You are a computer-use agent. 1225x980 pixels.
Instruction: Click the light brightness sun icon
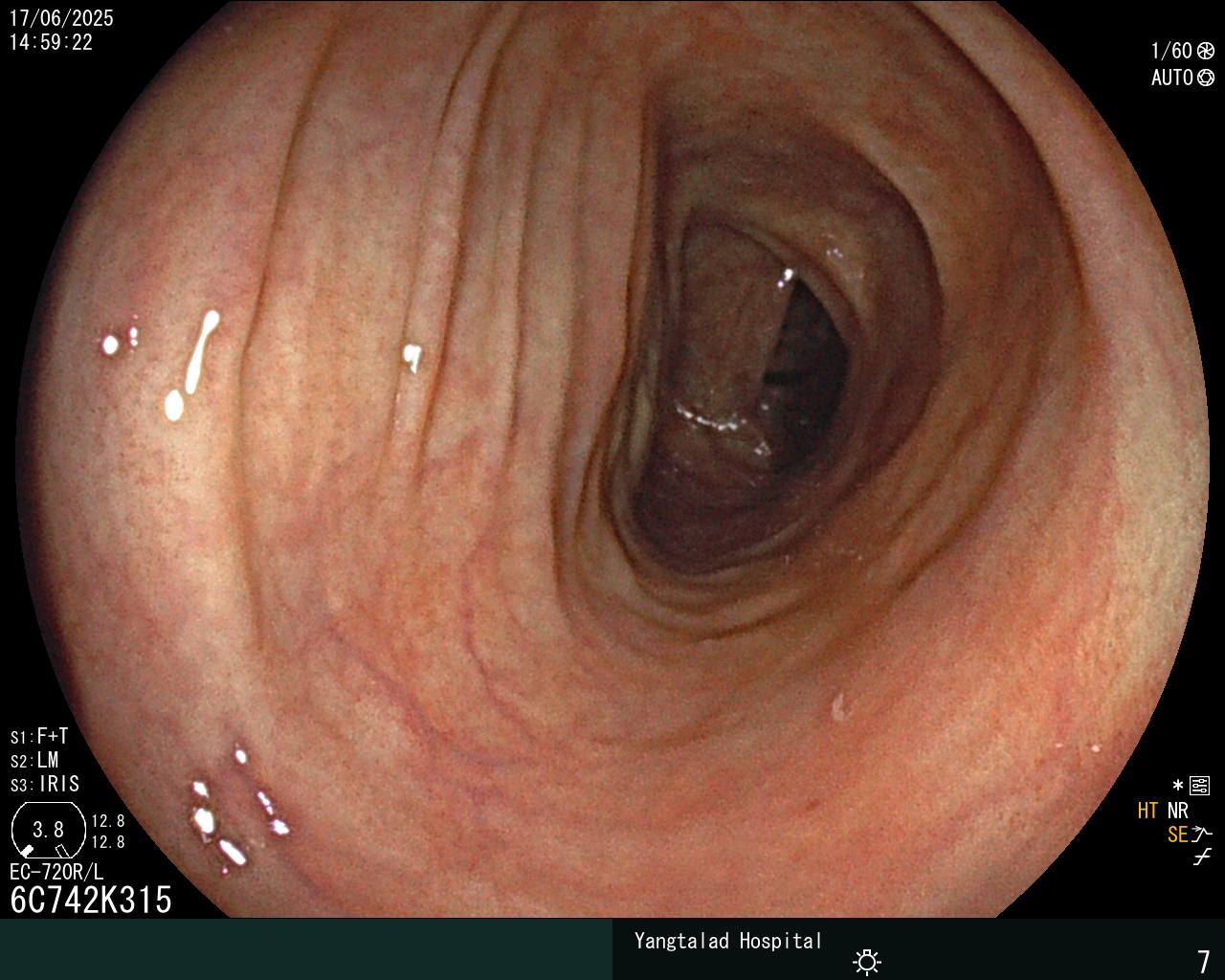pos(867,961)
